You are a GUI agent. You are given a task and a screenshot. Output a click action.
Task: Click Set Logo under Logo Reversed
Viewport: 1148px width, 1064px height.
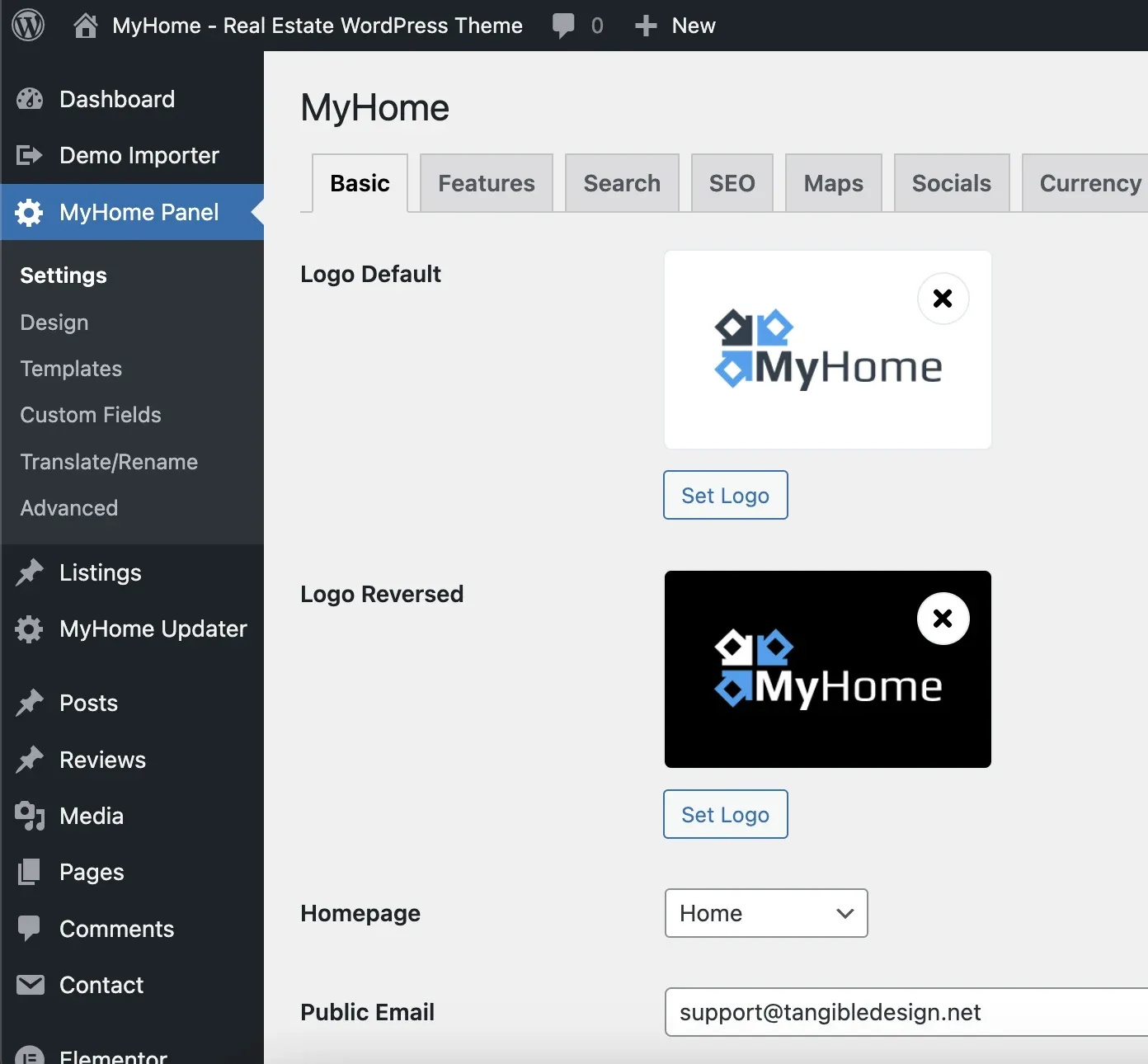726,814
